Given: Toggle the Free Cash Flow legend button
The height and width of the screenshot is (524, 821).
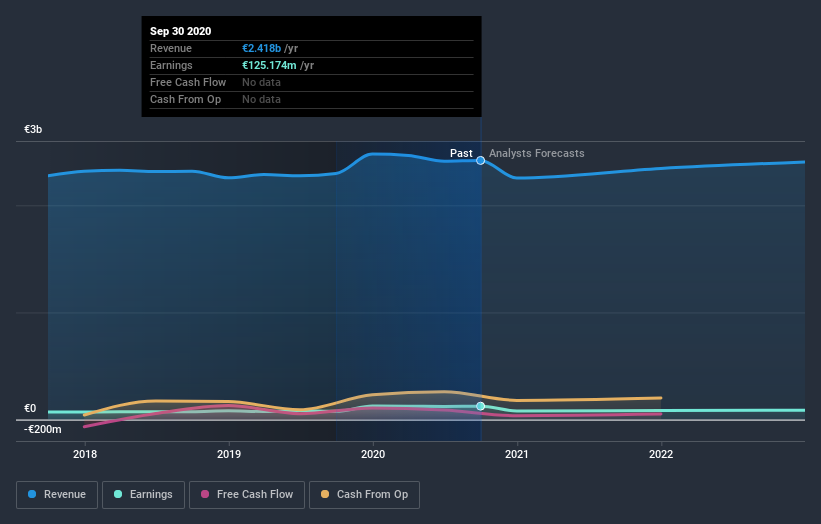Looking at the screenshot, I should 247,495.
